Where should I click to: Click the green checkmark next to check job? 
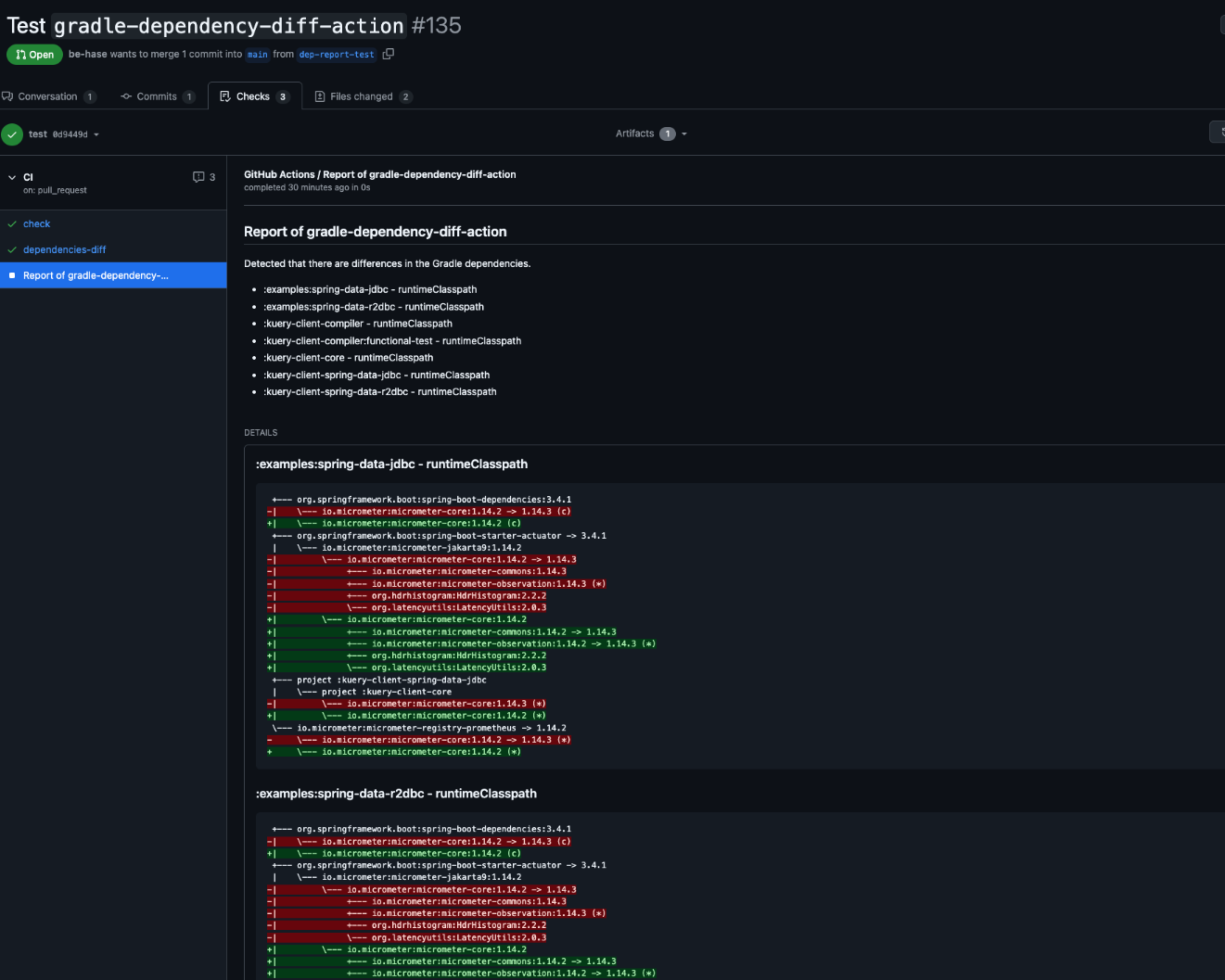12,224
